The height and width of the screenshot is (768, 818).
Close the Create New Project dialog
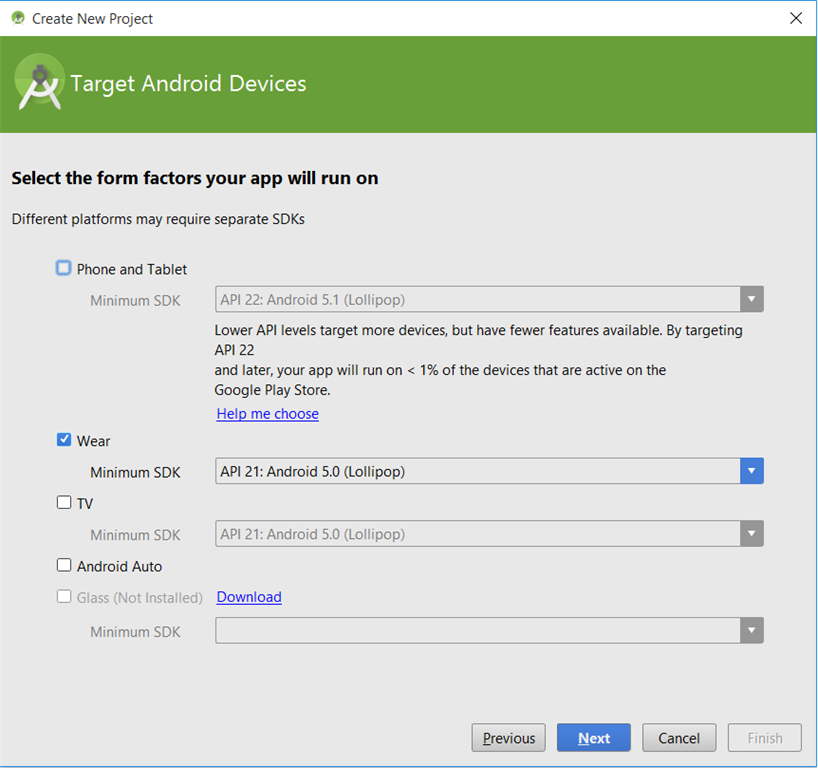796,18
